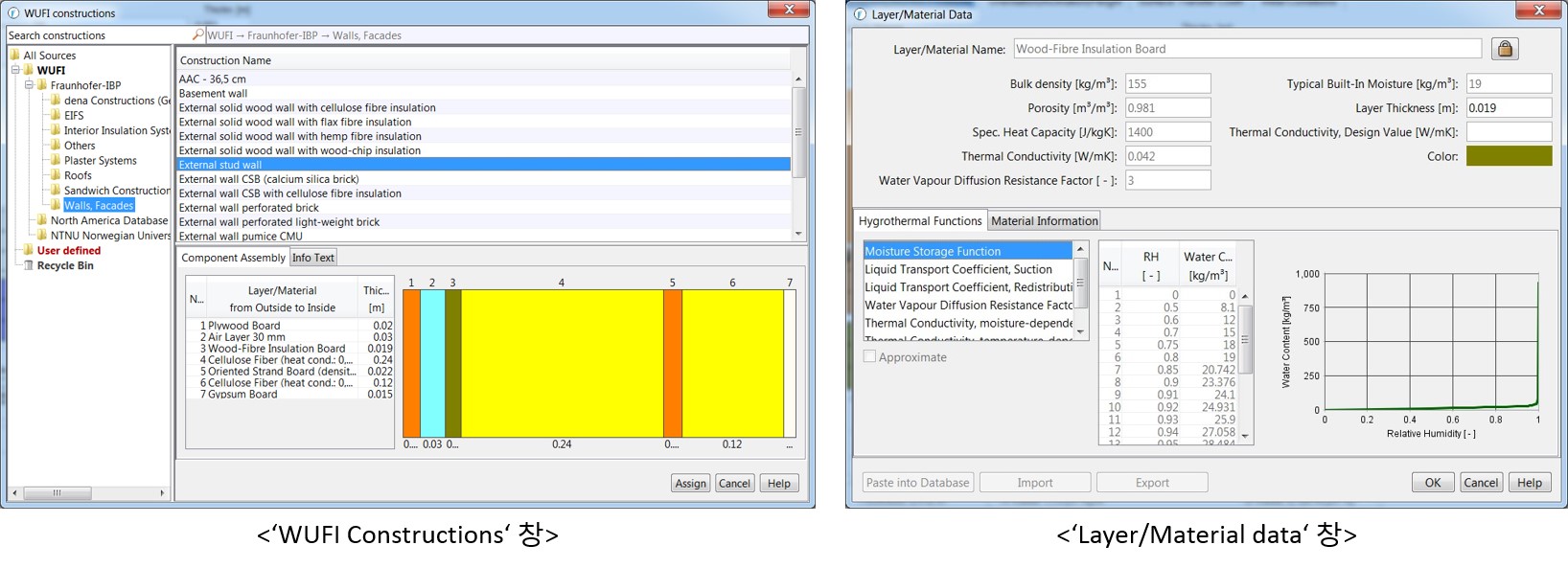Collapse the Fraunhofer-IBP tree node
This screenshot has height=568, width=1568.
(29, 85)
